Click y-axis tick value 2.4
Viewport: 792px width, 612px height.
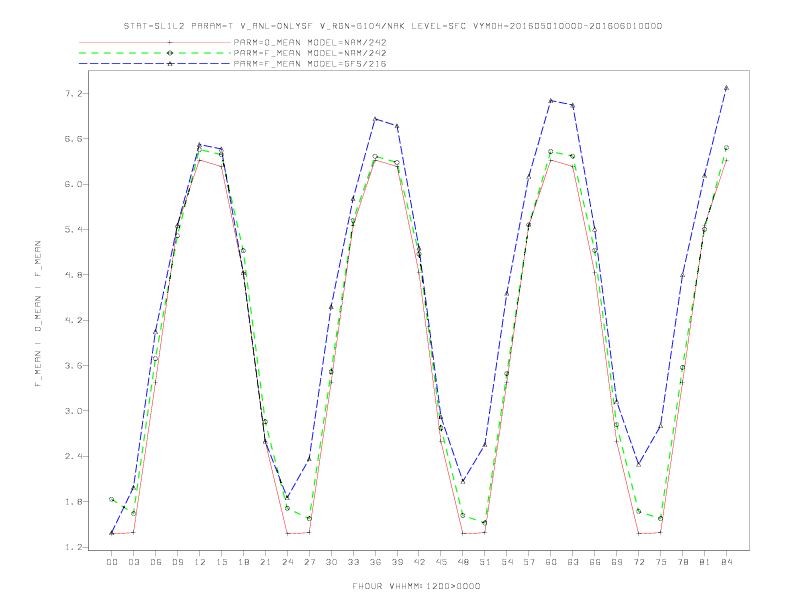point(72,456)
